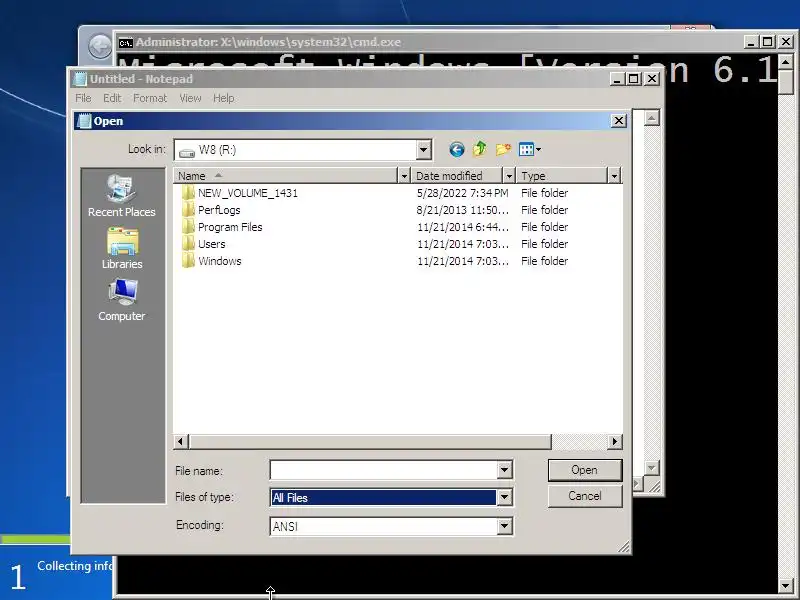Image resolution: width=800 pixels, height=600 pixels.
Task: Click Notepad vertical scroll up arrow
Action: pos(651,118)
